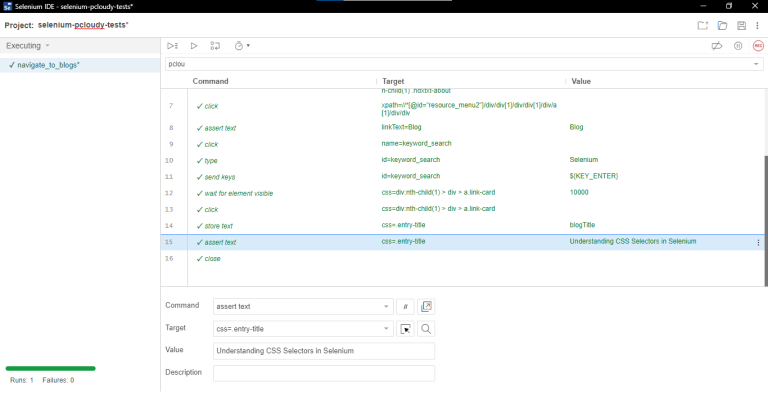Expand the Target dropdown list

point(387,329)
